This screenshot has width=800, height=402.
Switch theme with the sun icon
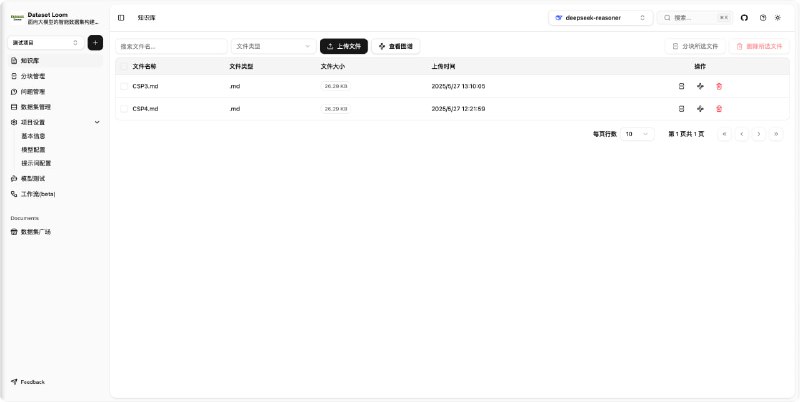pos(778,18)
